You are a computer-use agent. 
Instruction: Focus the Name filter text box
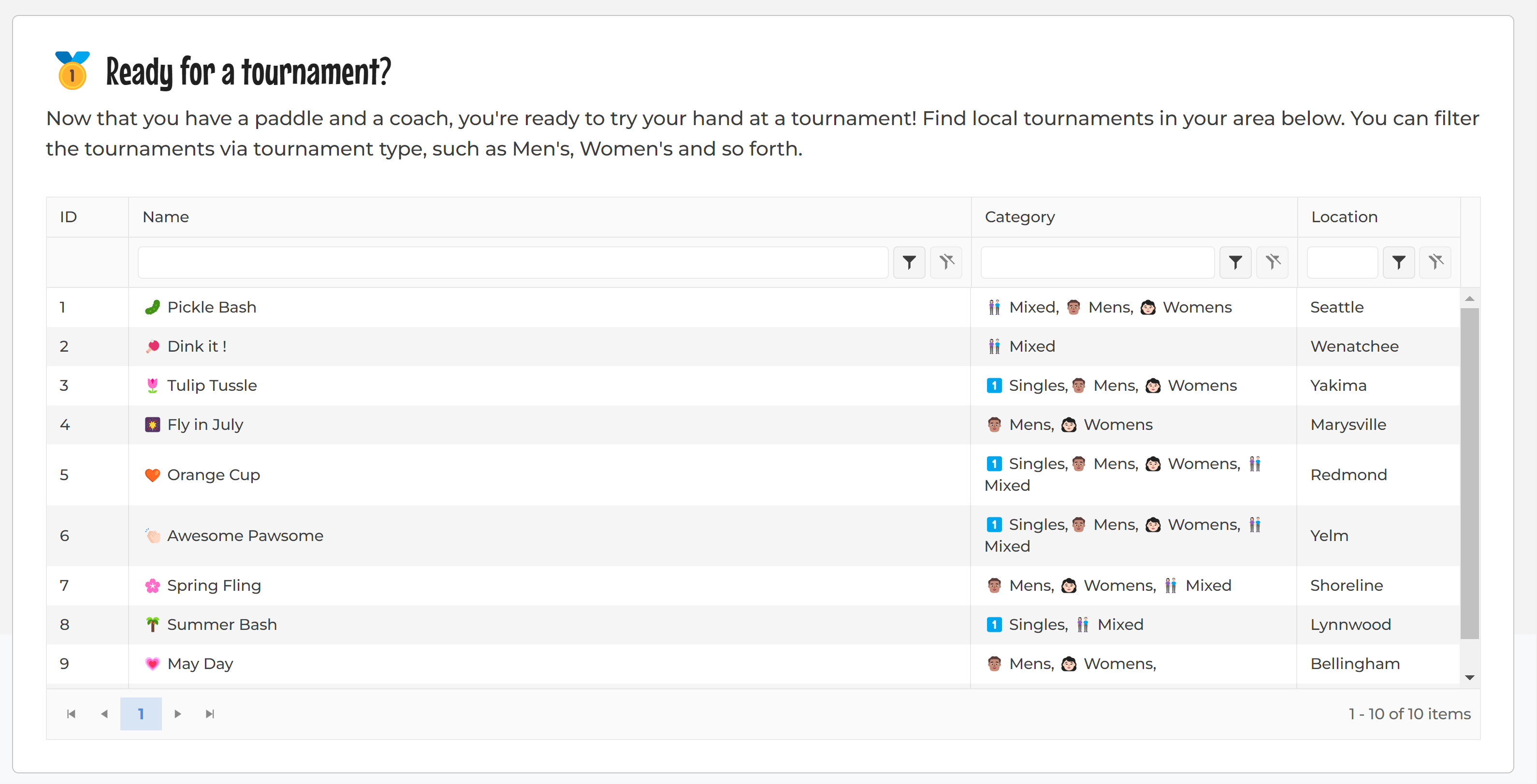(x=512, y=262)
